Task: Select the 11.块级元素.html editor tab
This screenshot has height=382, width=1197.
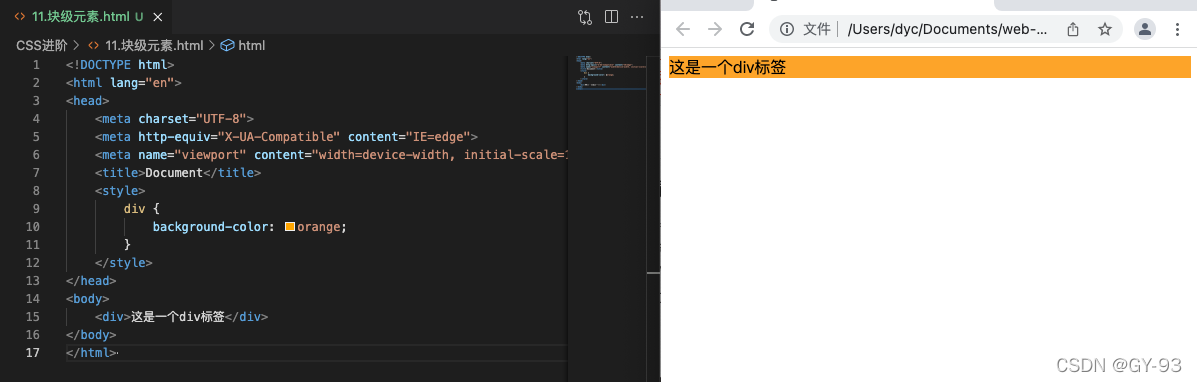Action: (x=86, y=16)
